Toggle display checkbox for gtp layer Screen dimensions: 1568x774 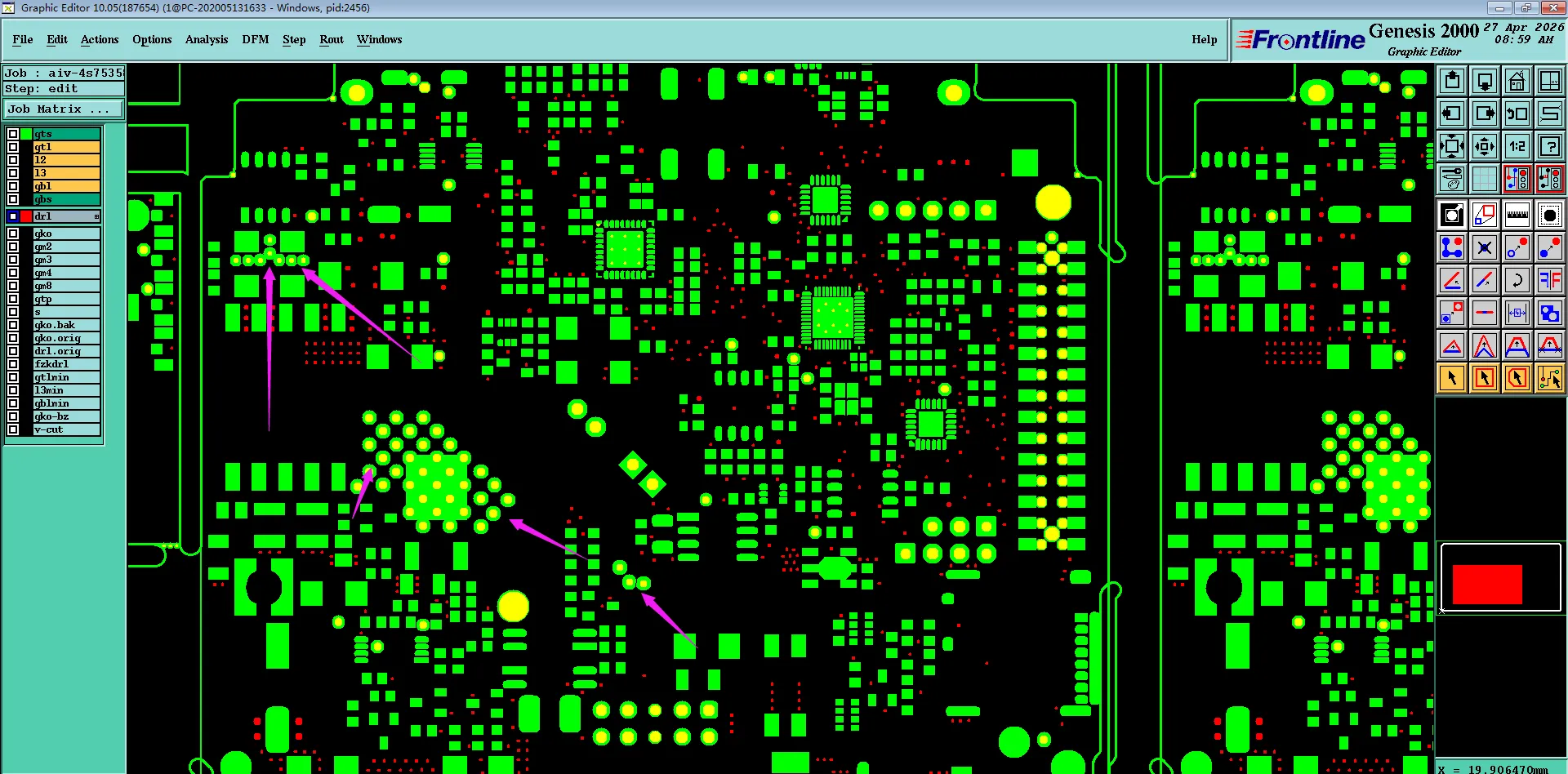(x=13, y=299)
